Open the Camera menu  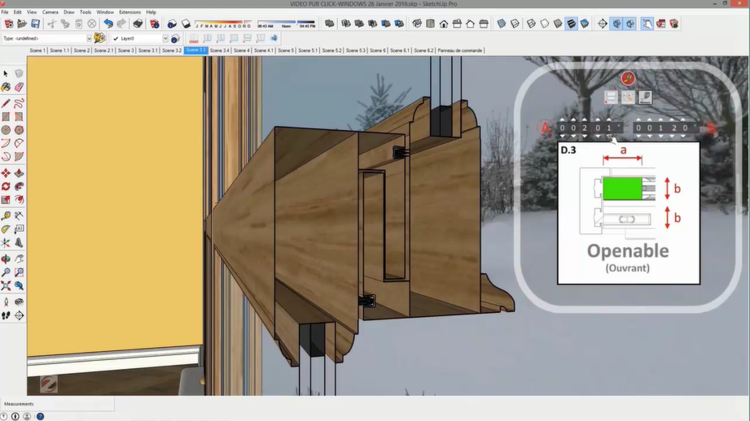pyautogui.click(x=50, y=12)
